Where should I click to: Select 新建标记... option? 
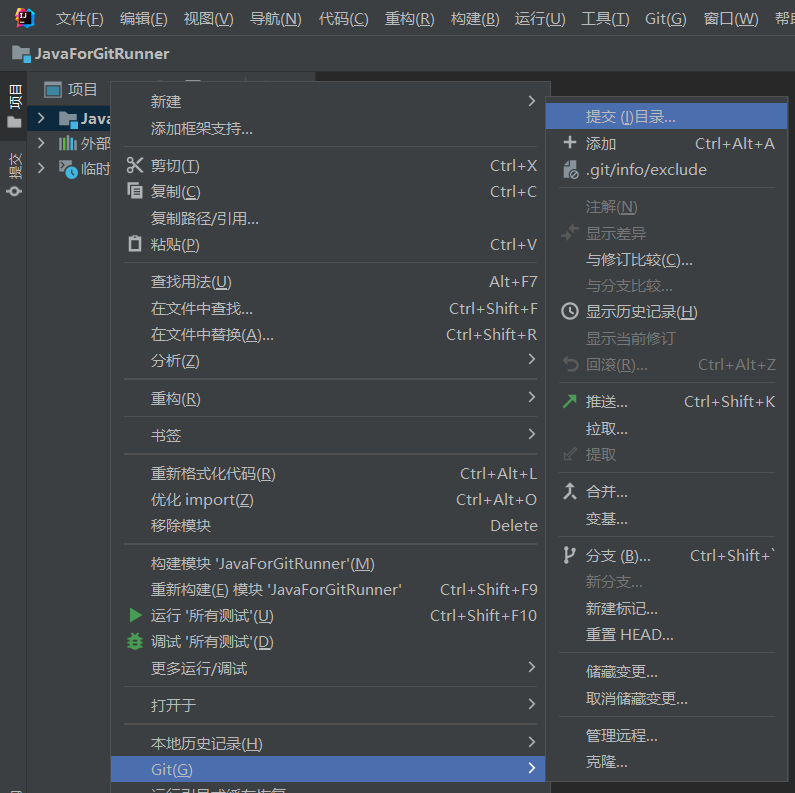[x=666, y=608]
